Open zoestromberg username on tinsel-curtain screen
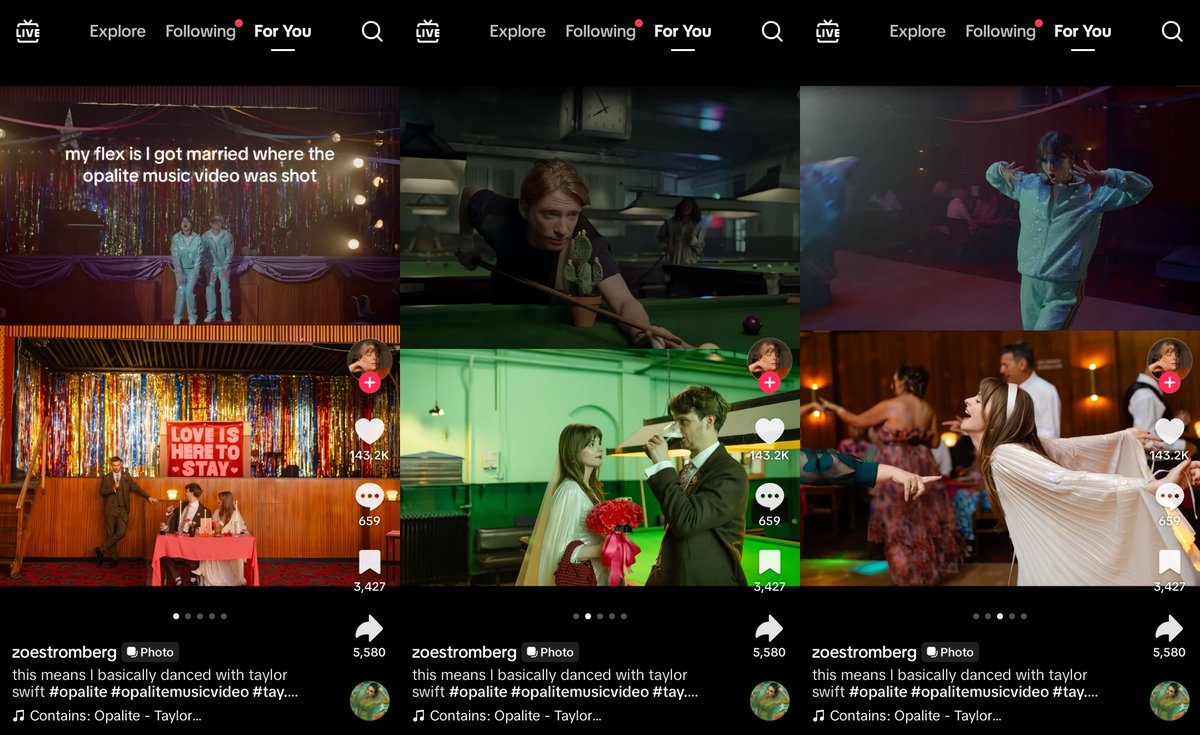 click(64, 652)
